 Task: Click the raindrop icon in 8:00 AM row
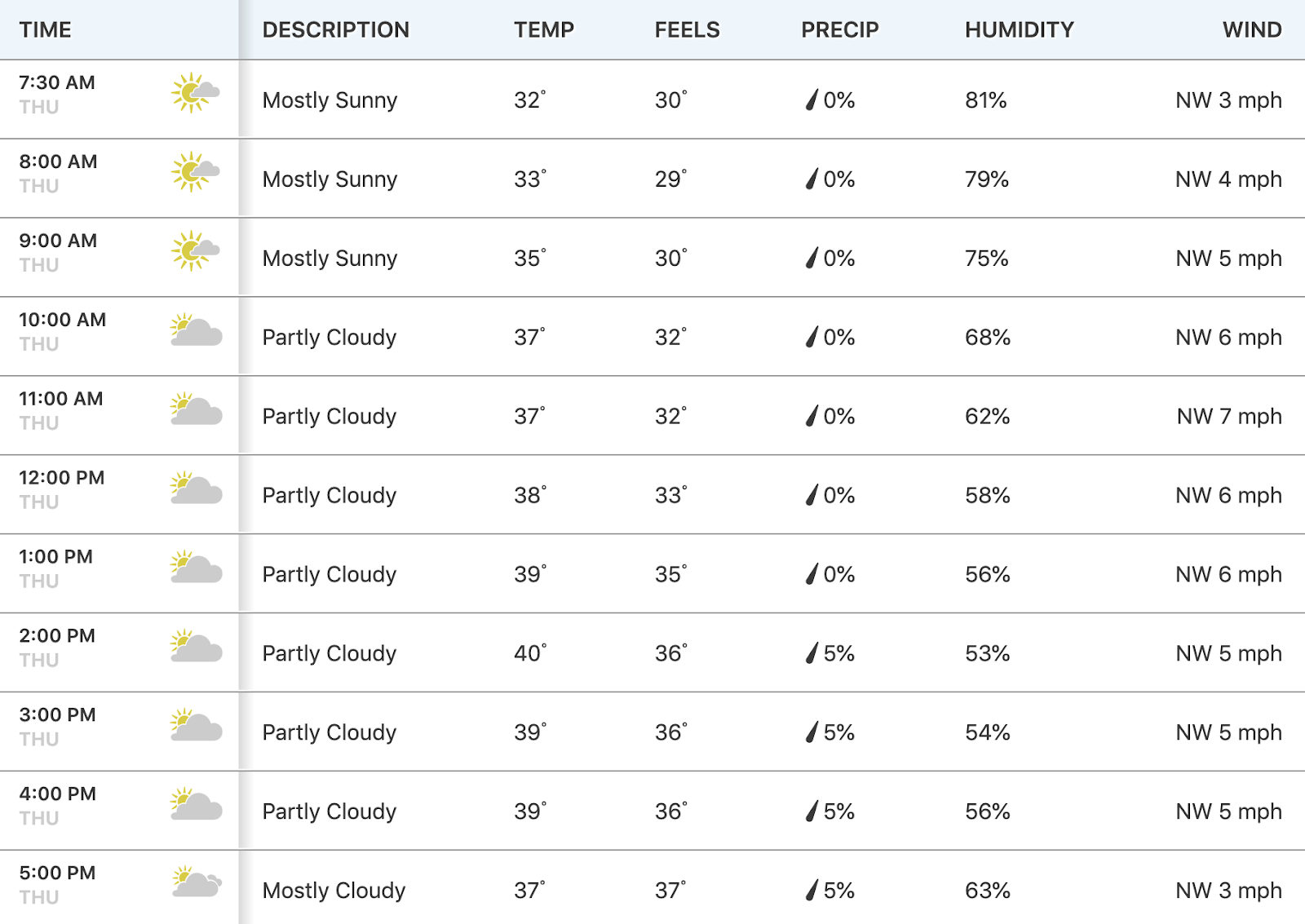click(812, 179)
